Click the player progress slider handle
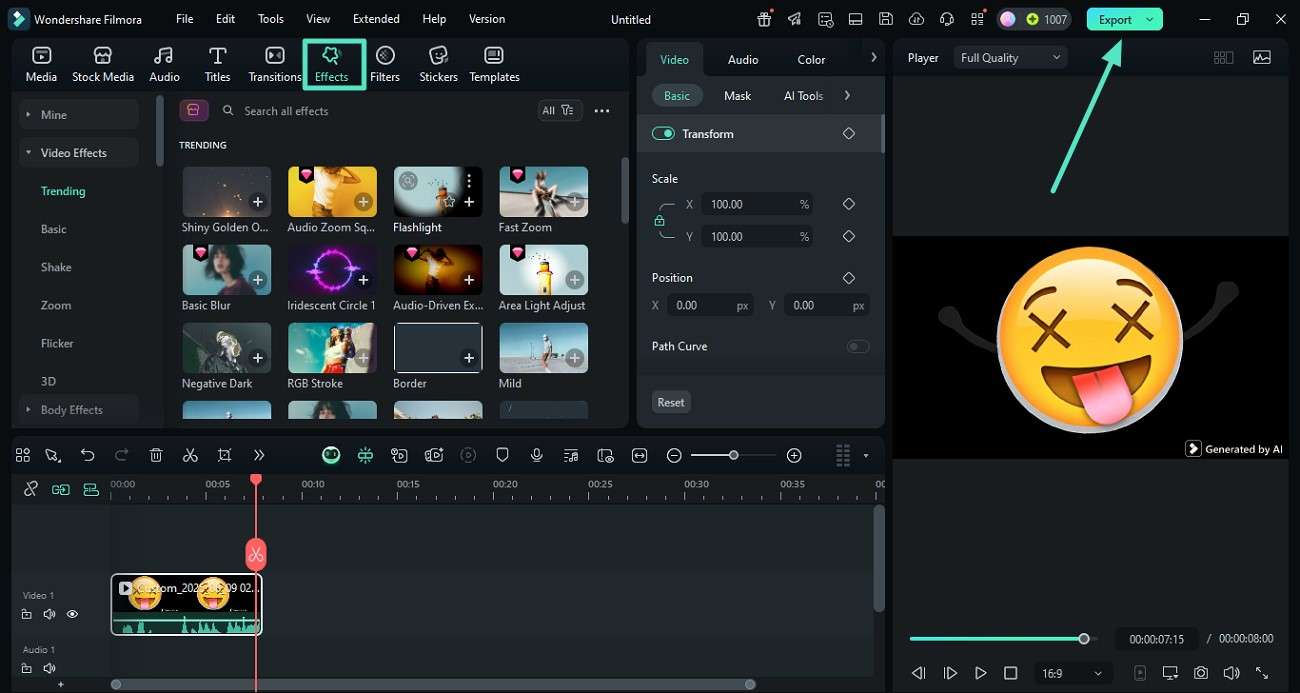Image resolution: width=1300 pixels, height=693 pixels. click(1084, 638)
